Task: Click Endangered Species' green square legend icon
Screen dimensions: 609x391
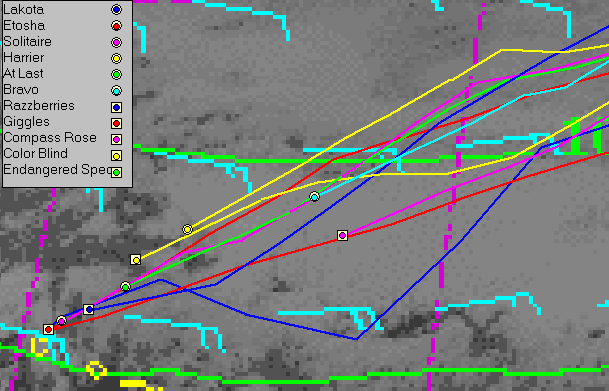Action: point(116,172)
